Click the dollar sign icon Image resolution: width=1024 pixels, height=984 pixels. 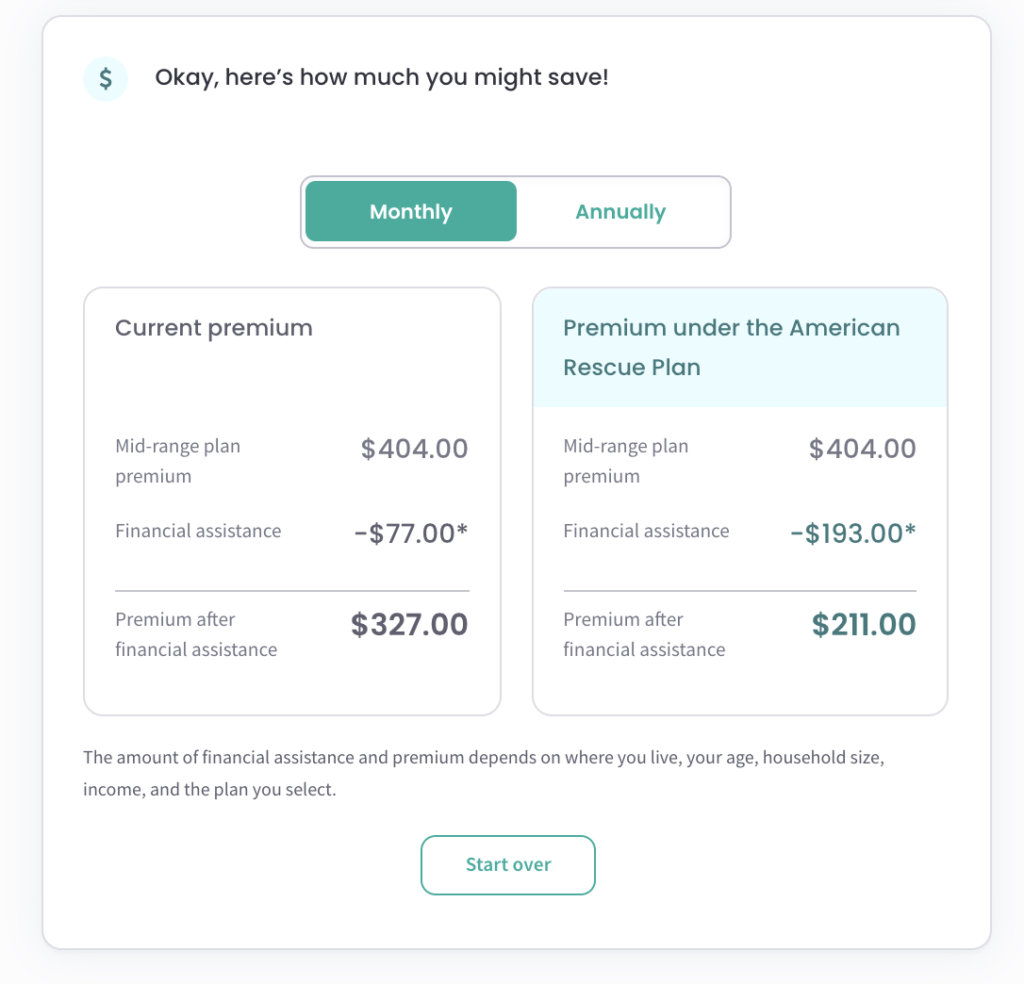coord(105,79)
